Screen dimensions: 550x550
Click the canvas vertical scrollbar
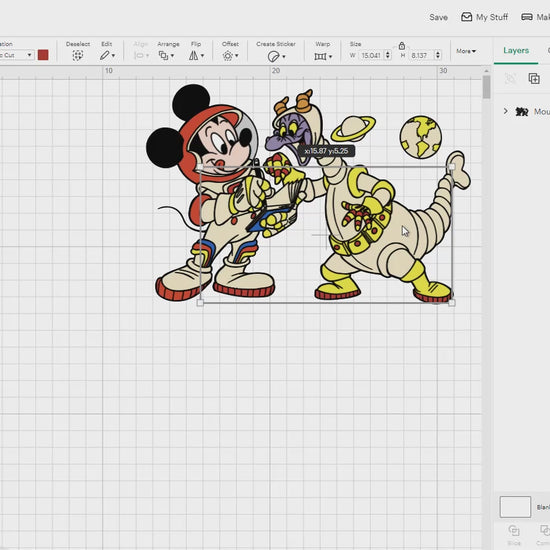pyautogui.click(x=486, y=87)
